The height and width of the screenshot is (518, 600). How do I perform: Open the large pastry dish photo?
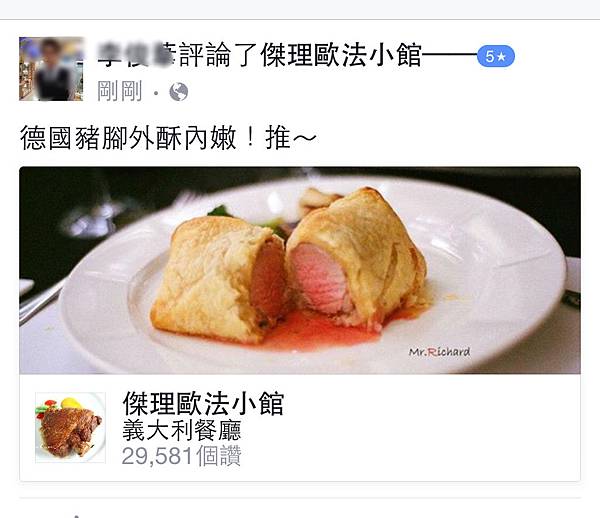click(300, 270)
